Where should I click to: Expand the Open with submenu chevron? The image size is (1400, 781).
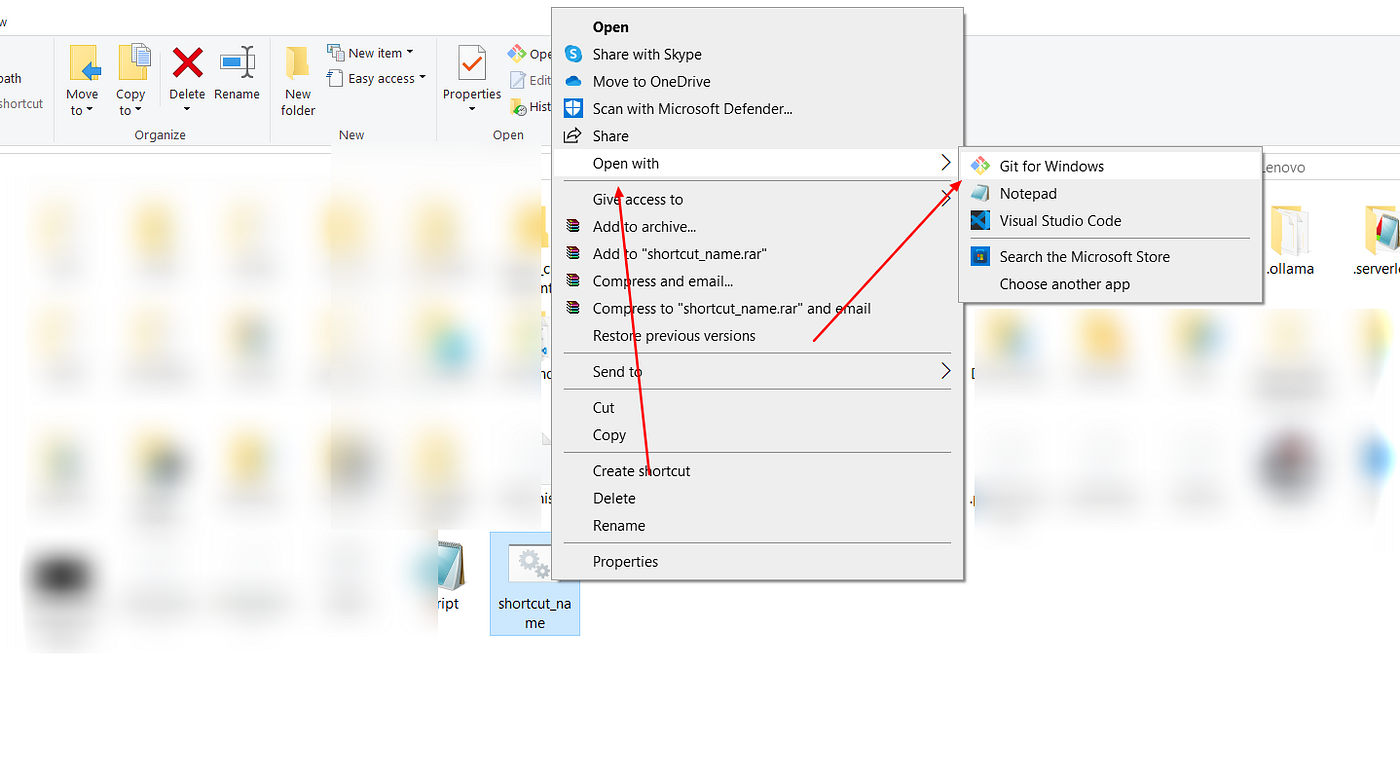coord(944,162)
